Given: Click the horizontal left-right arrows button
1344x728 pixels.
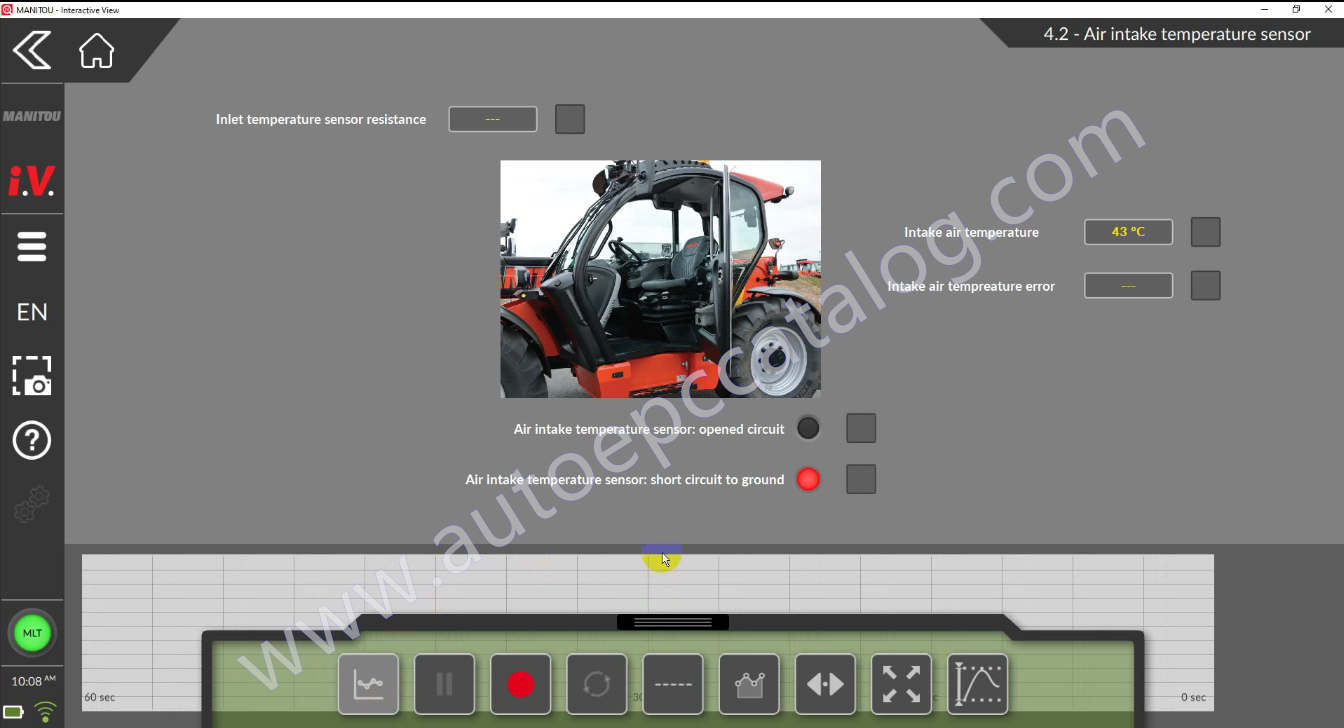Looking at the screenshot, I should pyautogui.click(x=825, y=684).
